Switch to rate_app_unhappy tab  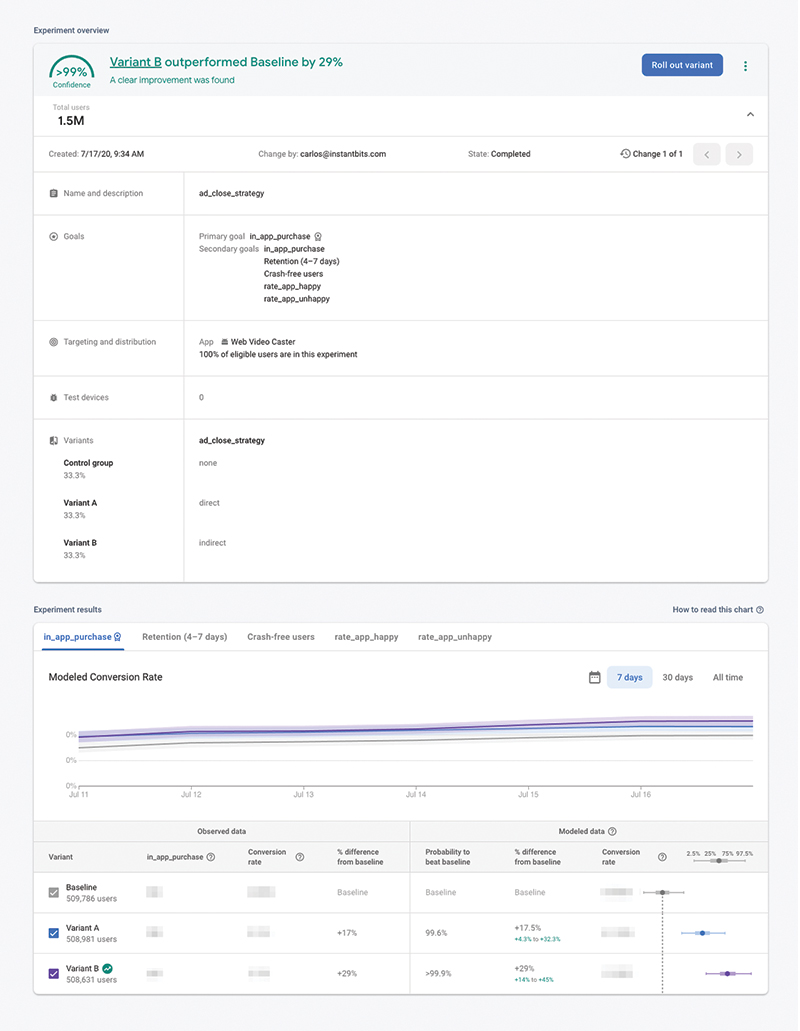[455, 637]
